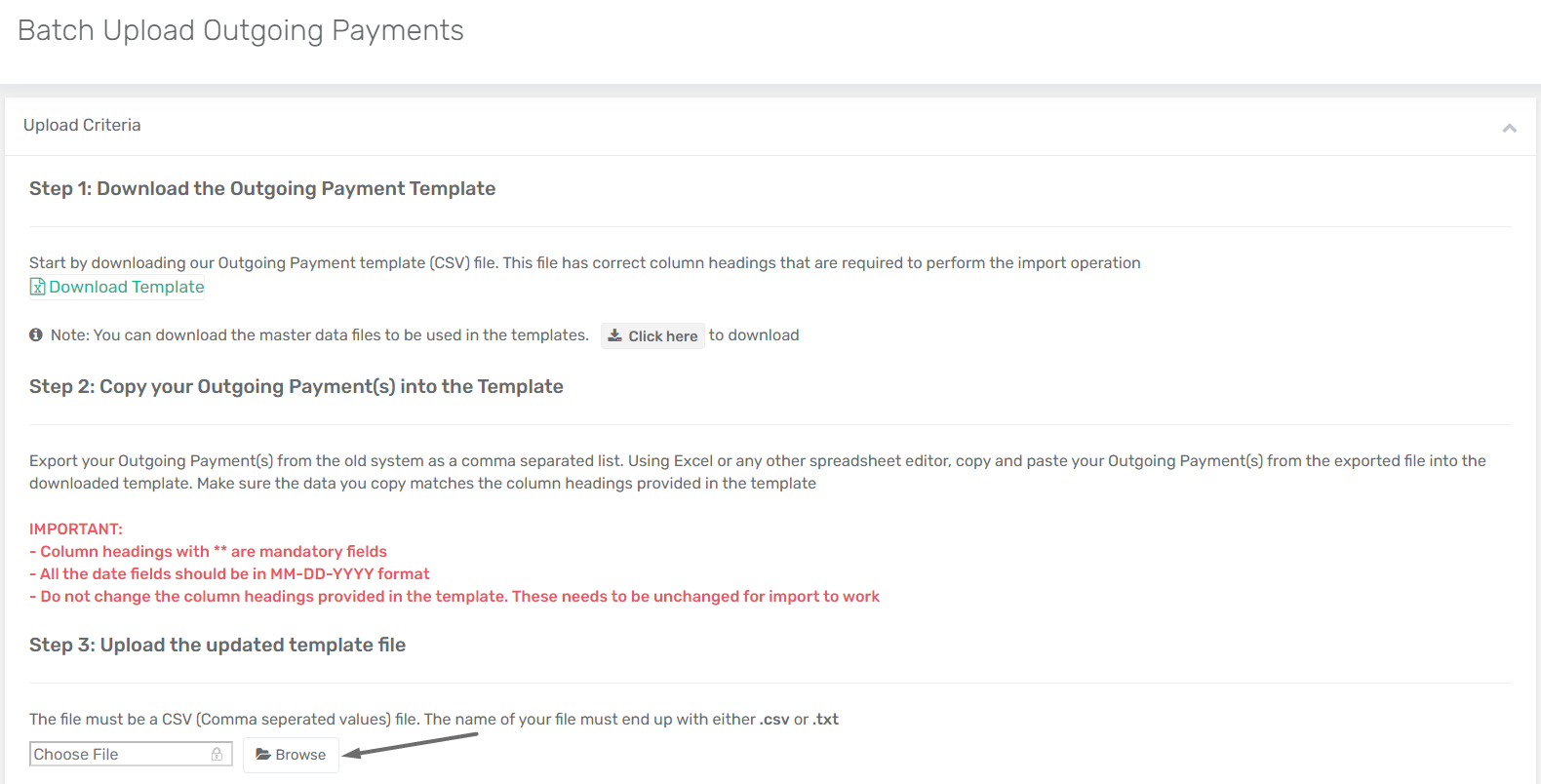
Task: Click the download icon in Click here button
Action: [614, 335]
